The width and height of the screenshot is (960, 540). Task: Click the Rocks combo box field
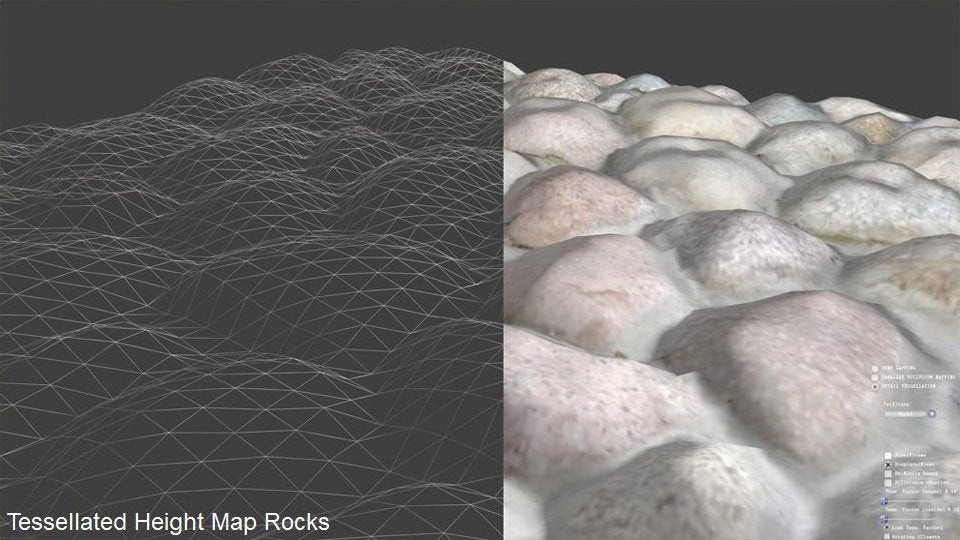(x=903, y=413)
